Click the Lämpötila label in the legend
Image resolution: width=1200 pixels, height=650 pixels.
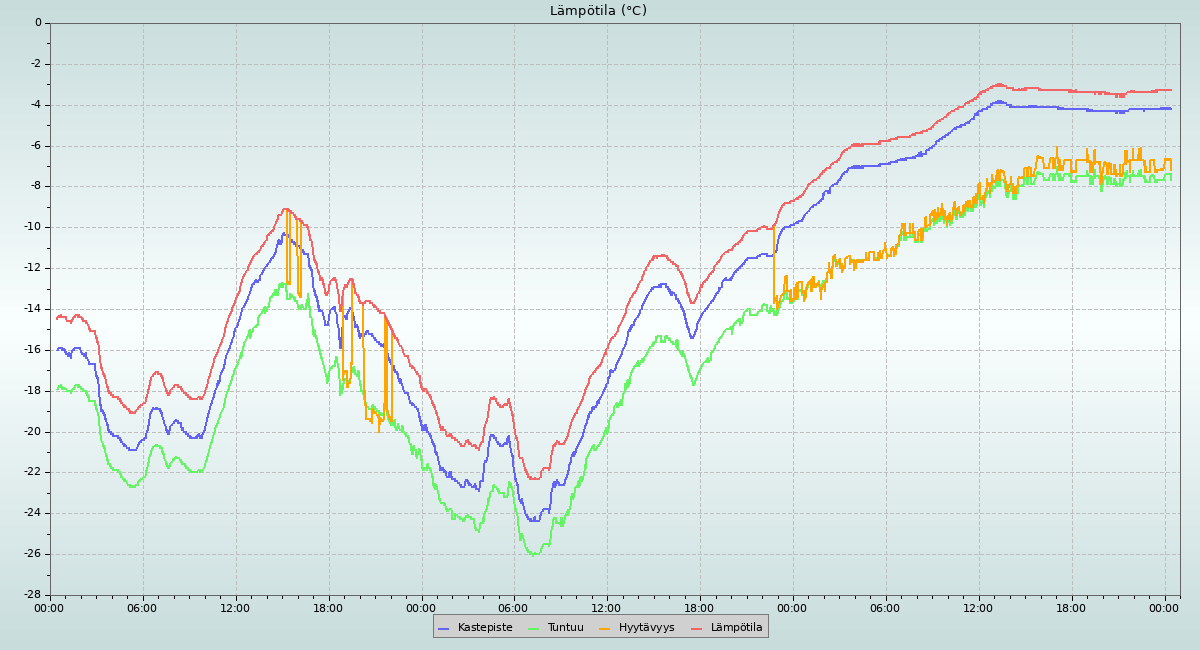tap(736, 628)
